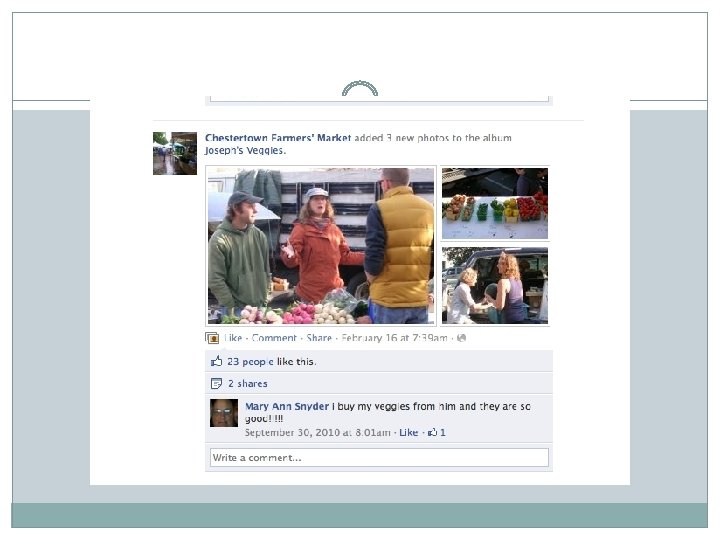Viewport: 720px width, 540px height.
Task: Click the thumbs-up count on Mary Ann's comment
Action: (x=437, y=433)
